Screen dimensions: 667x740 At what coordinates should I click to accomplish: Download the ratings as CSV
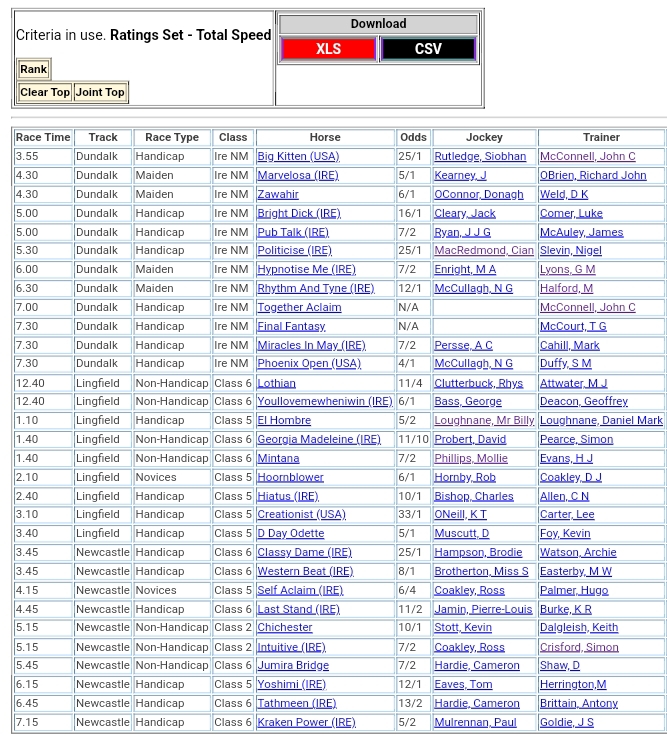[x=428, y=49]
